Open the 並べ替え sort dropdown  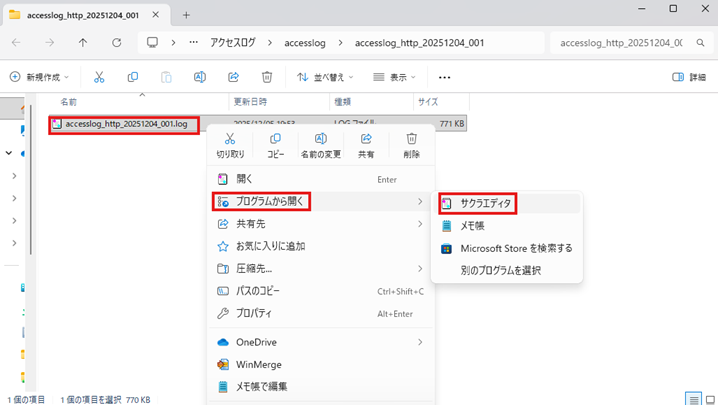325,77
